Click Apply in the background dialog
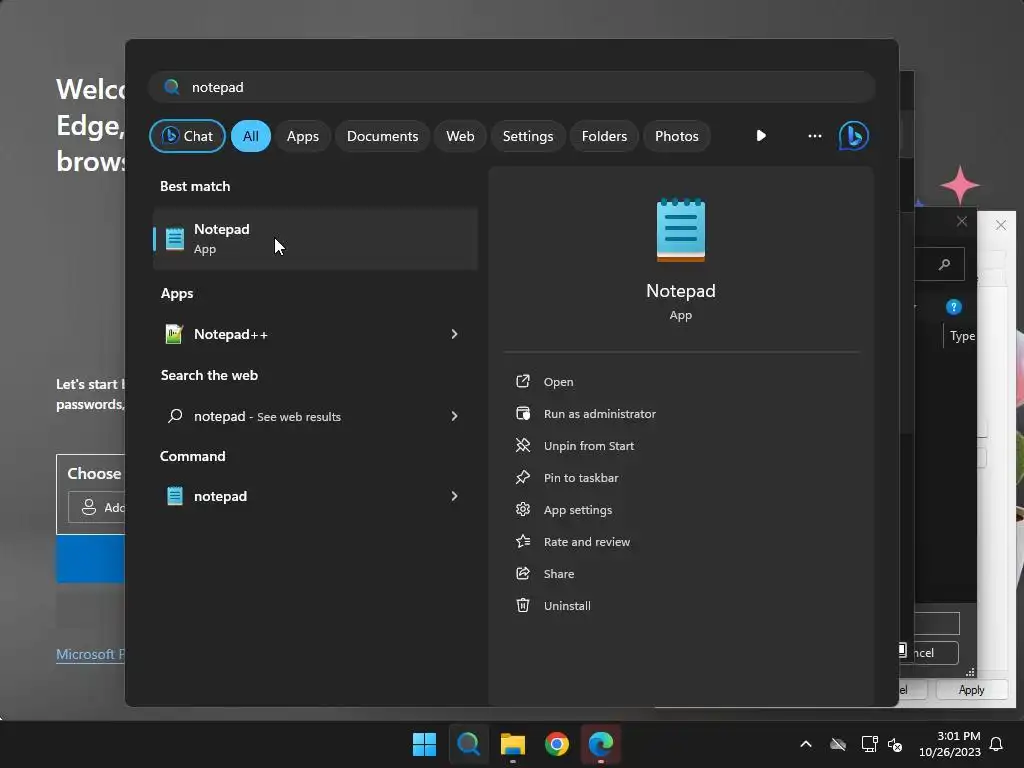 click(x=971, y=690)
